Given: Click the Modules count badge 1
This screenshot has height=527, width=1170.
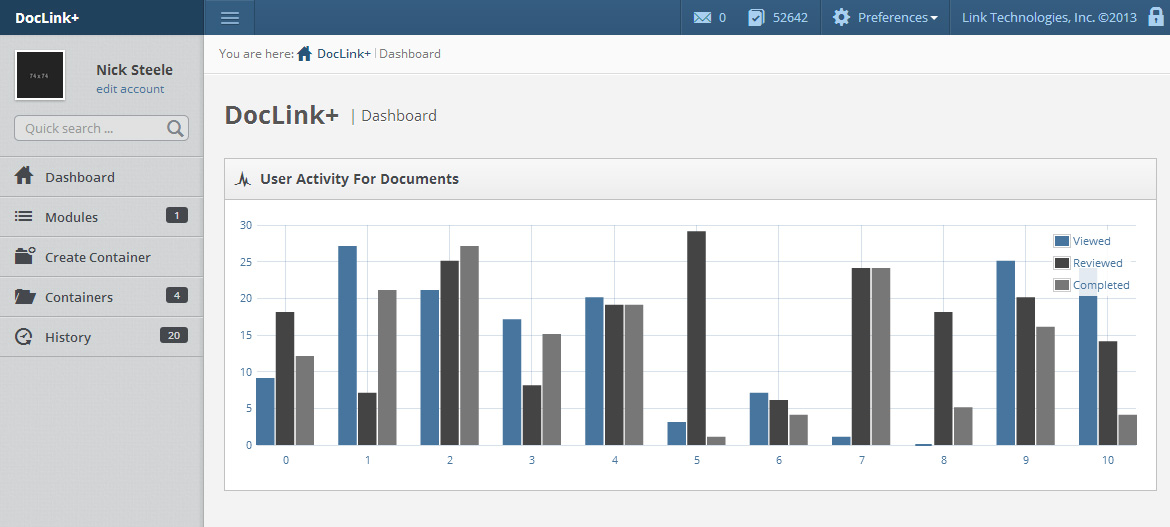Looking at the screenshot, I should click(177, 216).
